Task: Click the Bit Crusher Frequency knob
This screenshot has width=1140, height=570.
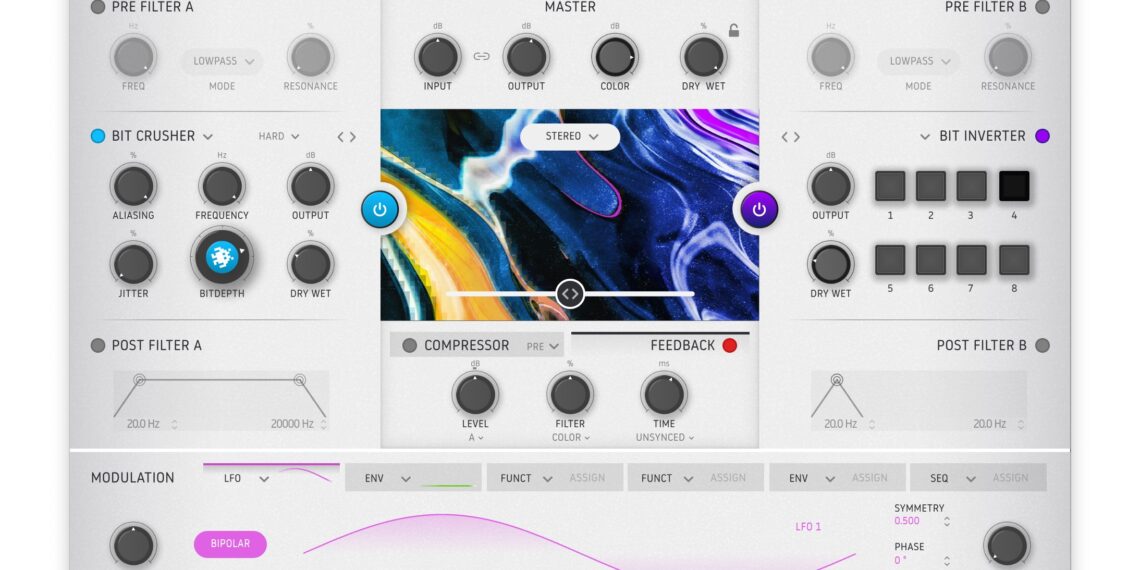Action: click(222, 185)
